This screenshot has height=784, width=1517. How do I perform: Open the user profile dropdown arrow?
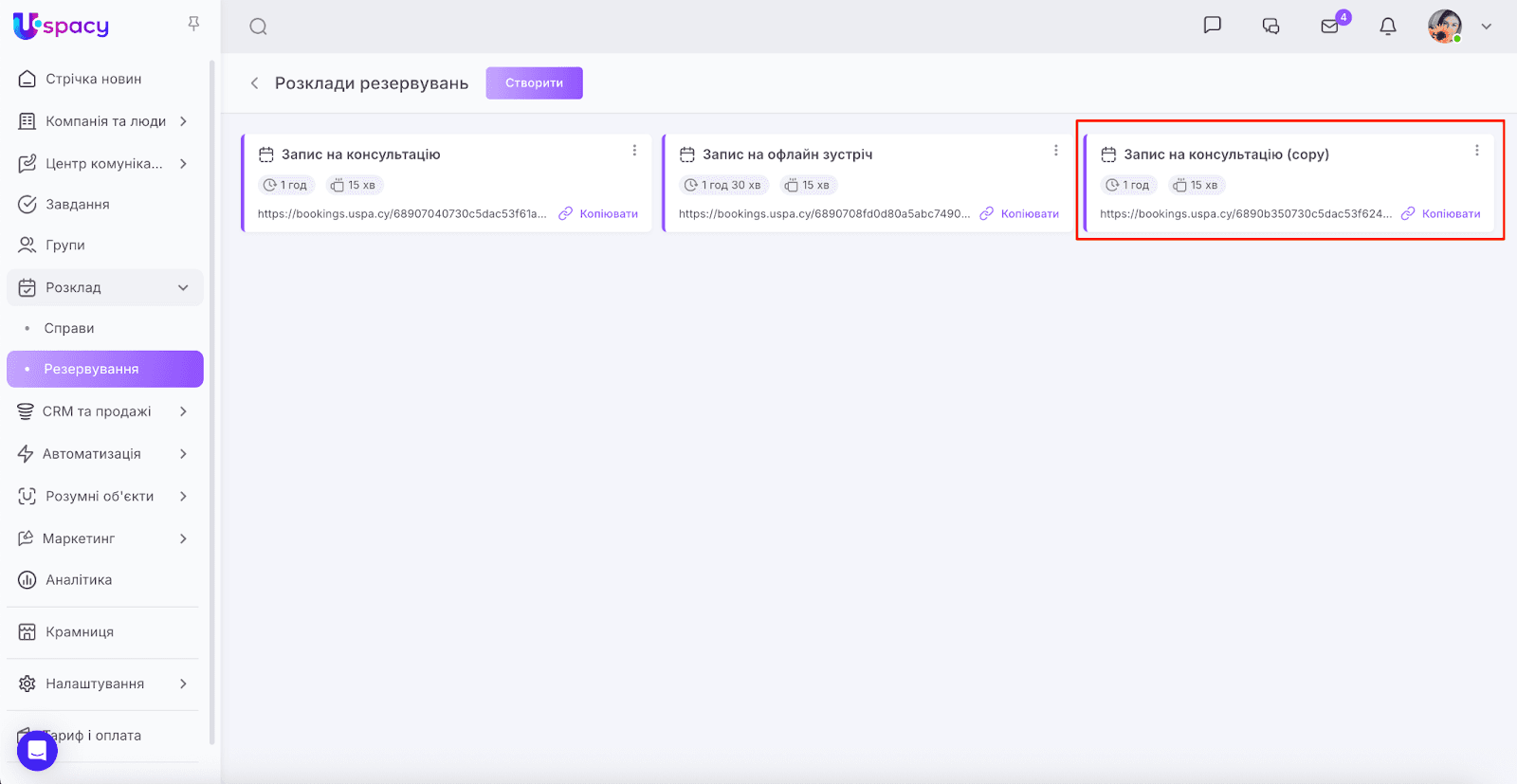[x=1486, y=27]
